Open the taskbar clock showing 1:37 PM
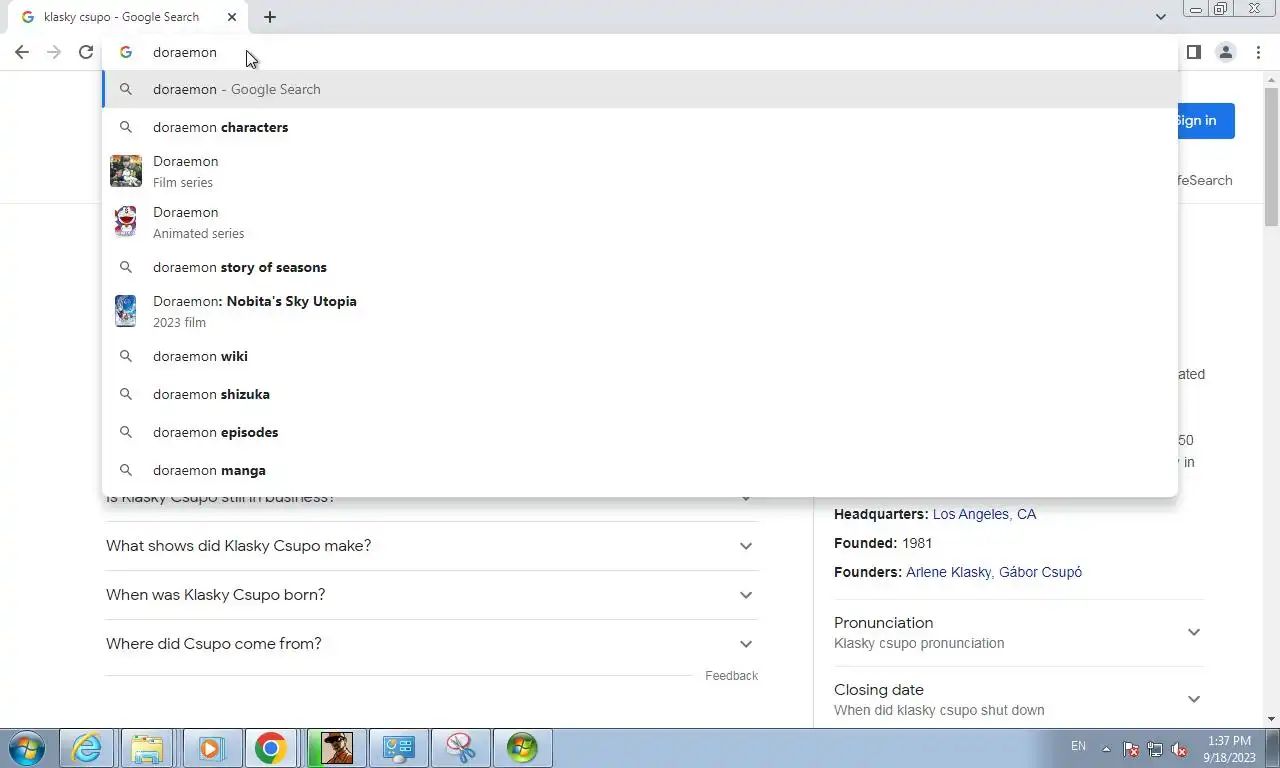This screenshot has width=1280, height=768. tap(1229, 749)
